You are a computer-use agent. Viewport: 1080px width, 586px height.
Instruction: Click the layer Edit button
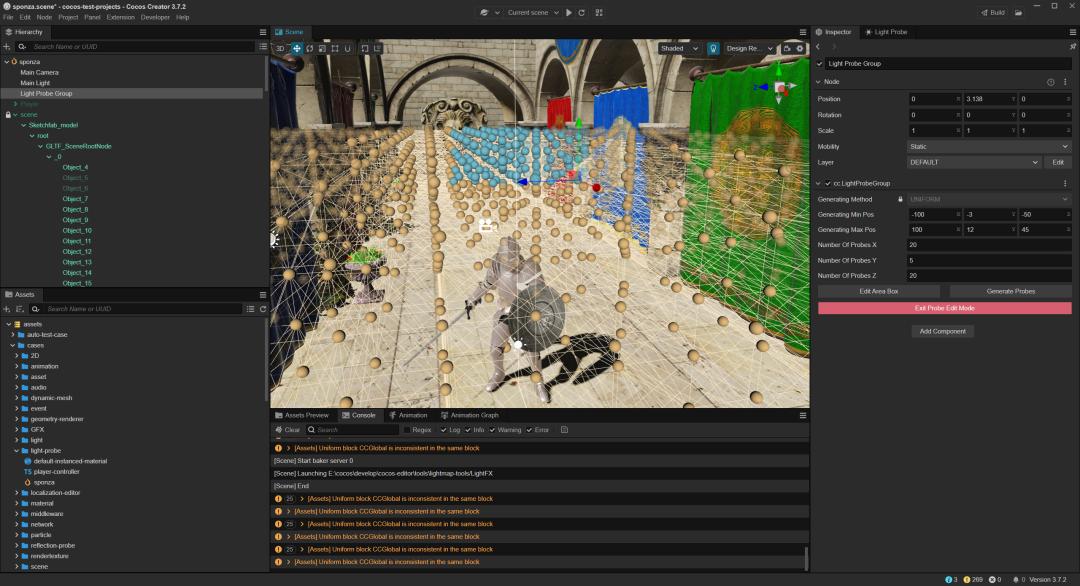pos(1058,163)
